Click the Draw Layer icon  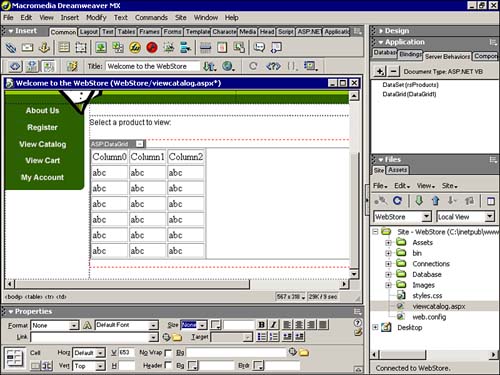(81, 48)
